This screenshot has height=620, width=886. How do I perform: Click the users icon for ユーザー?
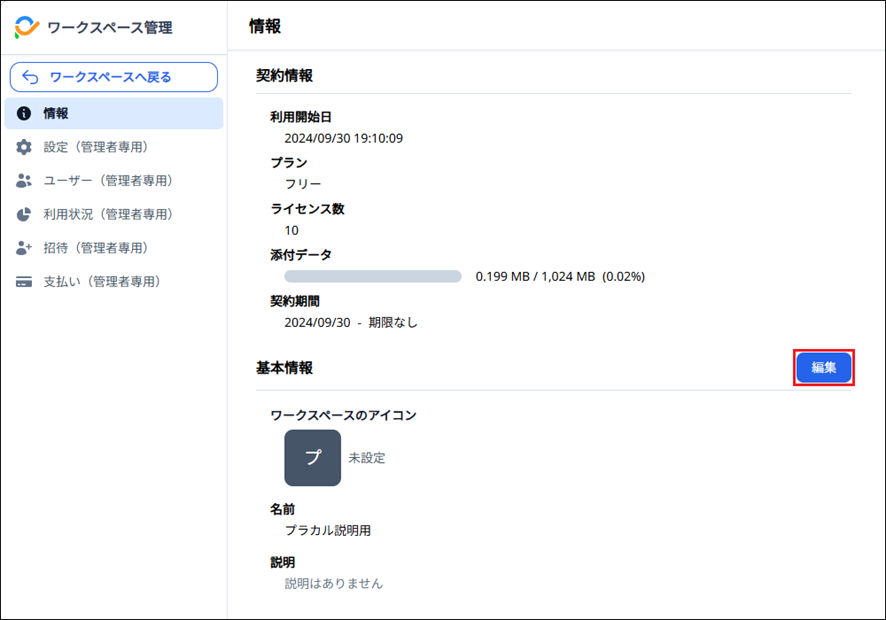coord(24,181)
